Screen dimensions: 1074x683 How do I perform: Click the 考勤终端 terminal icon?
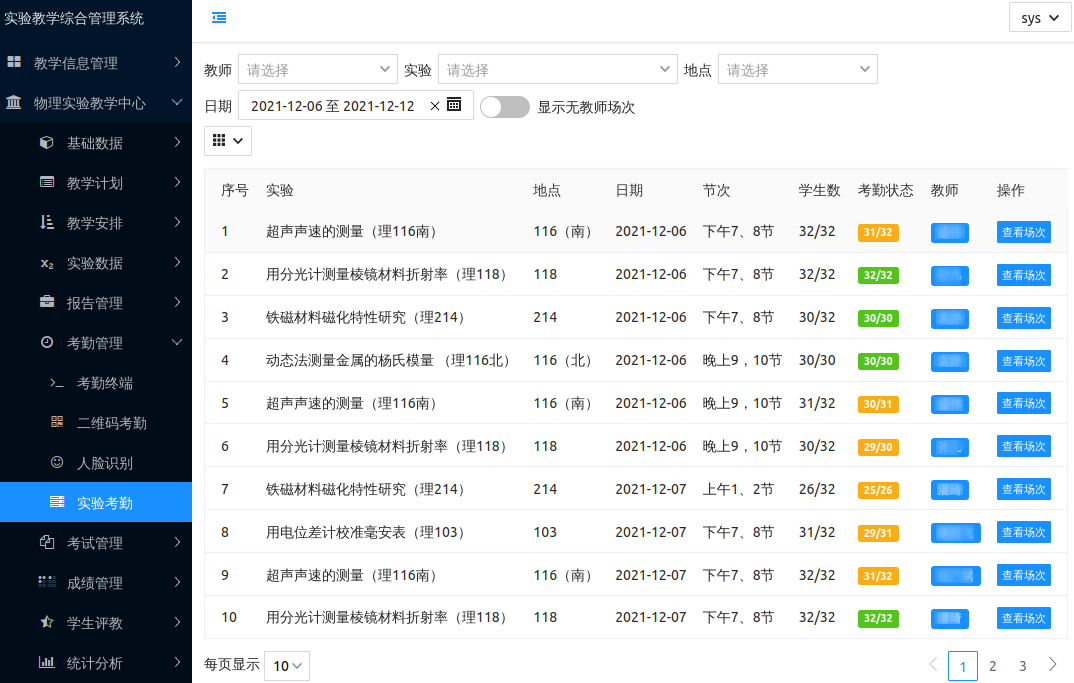(57, 383)
